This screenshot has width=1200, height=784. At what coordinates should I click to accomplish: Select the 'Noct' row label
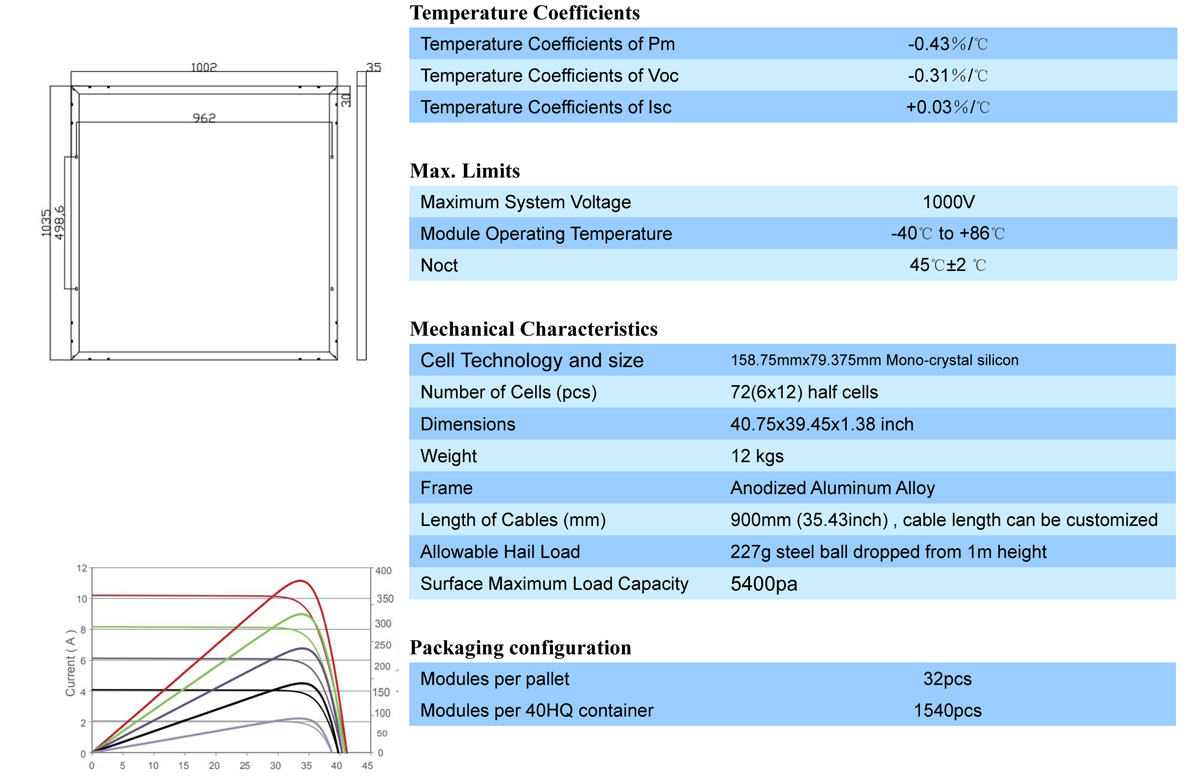pyautogui.click(x=439, y=265)
